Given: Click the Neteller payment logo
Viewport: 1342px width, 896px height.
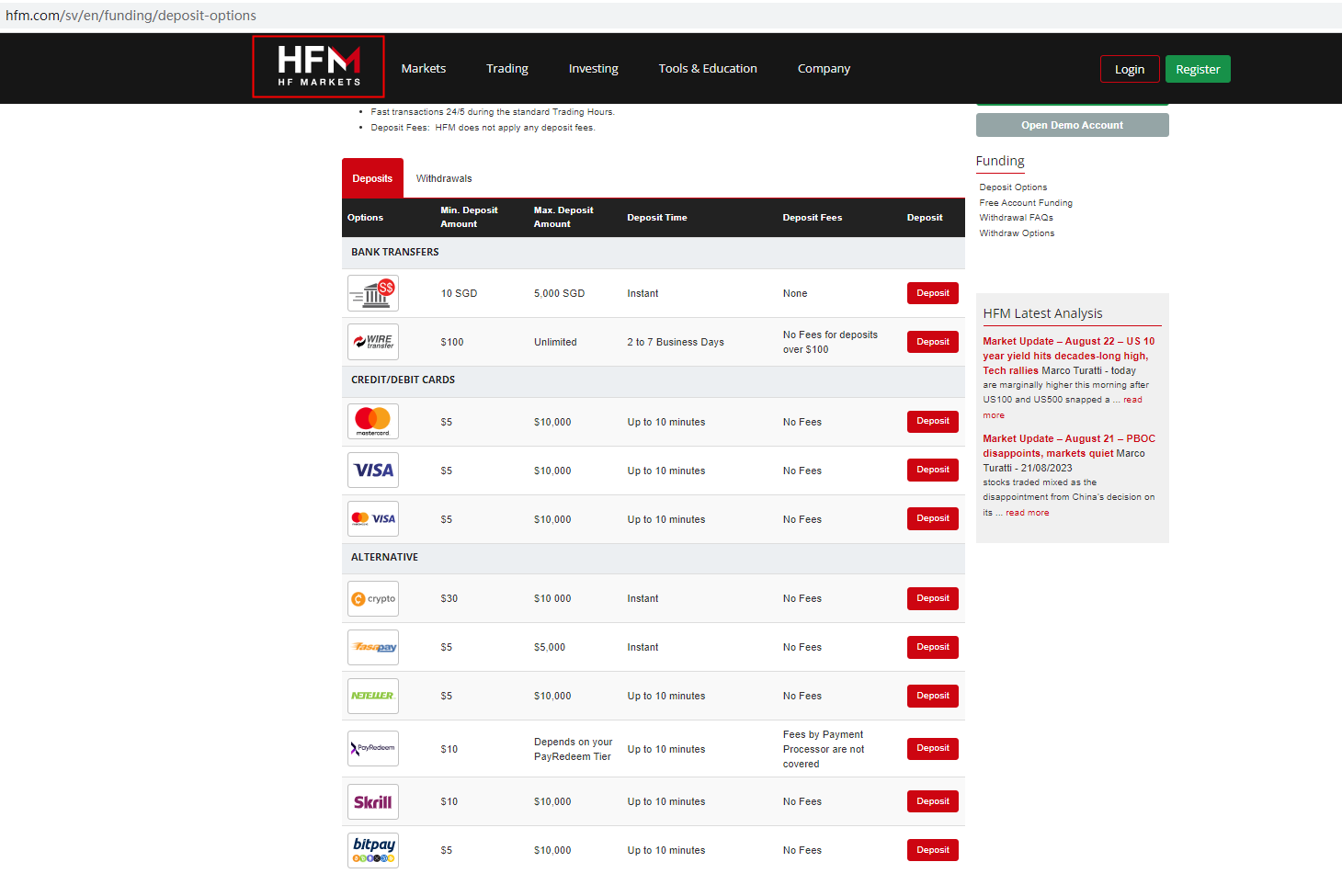Looking at the screenshot, I should coord(373,697).
